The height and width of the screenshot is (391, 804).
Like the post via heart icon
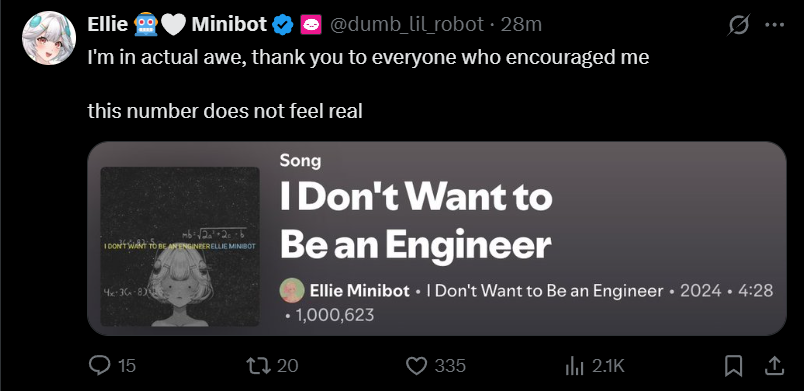click(x=416, y=365)
